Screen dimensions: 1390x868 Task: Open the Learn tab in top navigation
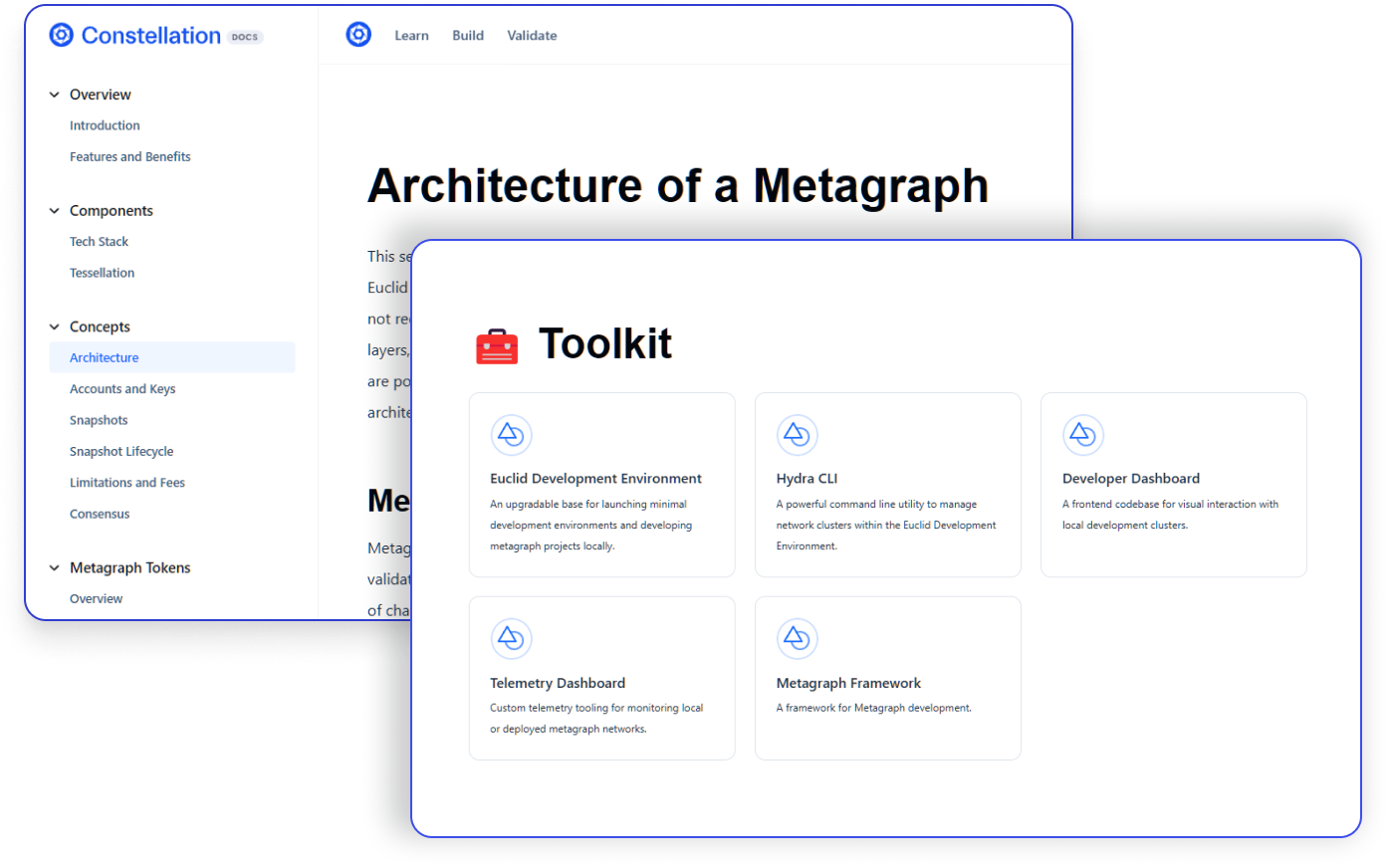(x=411, y=36)
